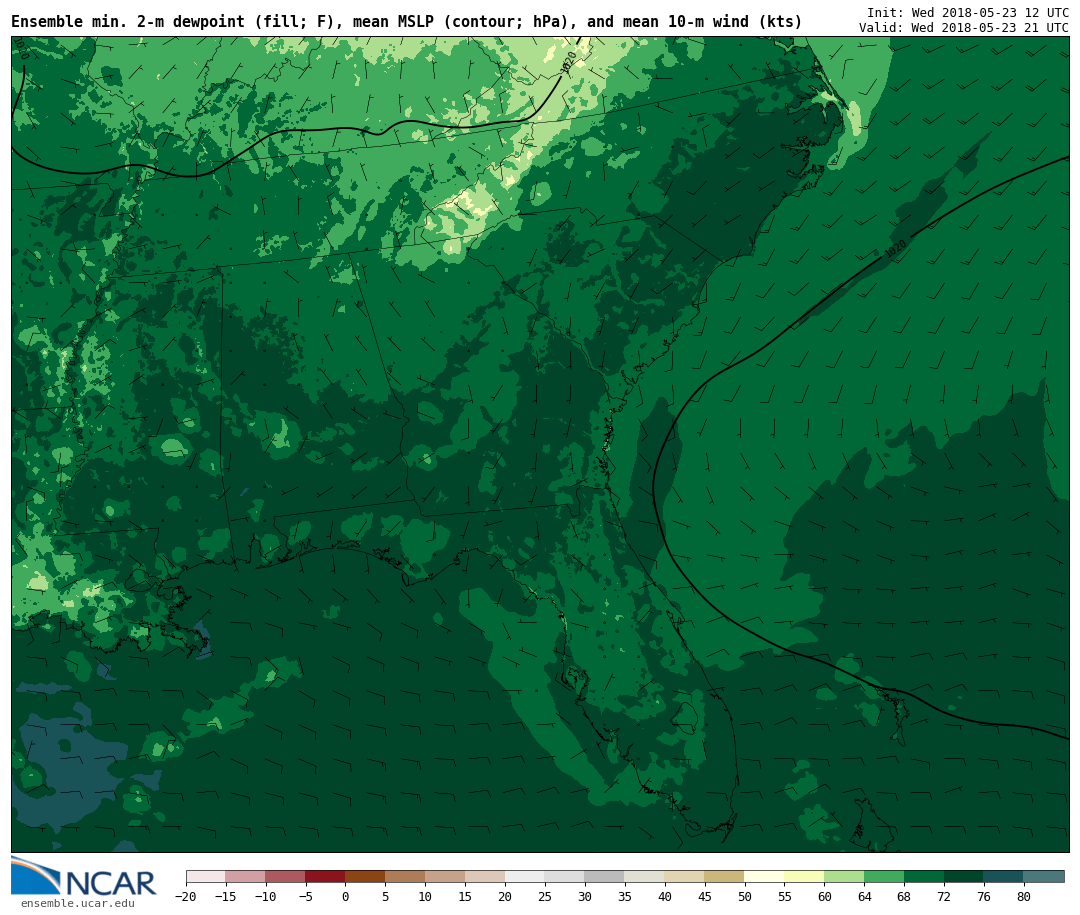1080x915 pixels.
Task: Select the light green swatch between 60 and 64
Action: 844,877
